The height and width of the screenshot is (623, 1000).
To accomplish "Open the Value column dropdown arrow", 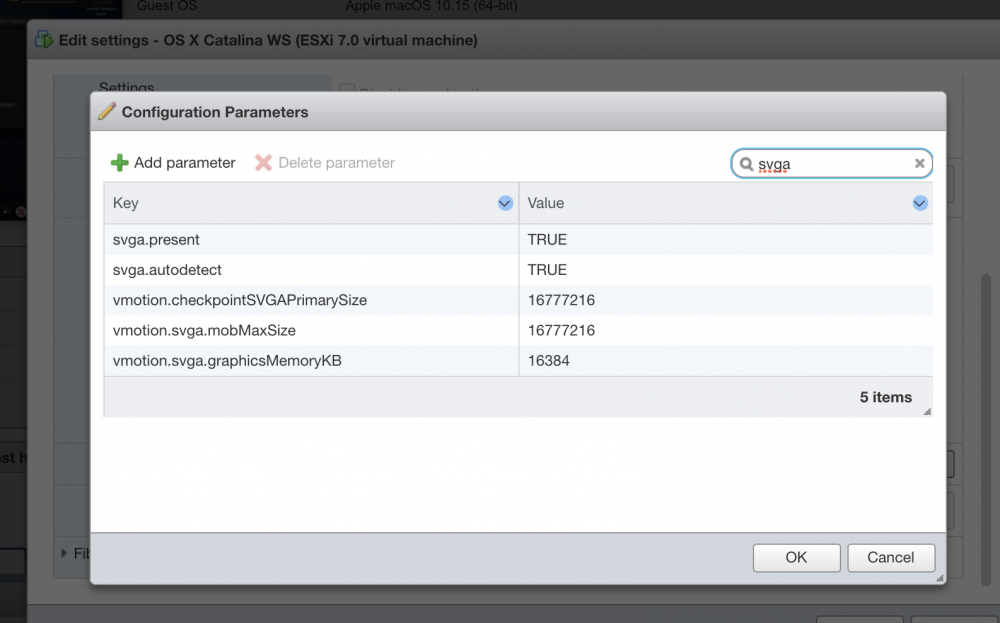I will coord(919,203).
